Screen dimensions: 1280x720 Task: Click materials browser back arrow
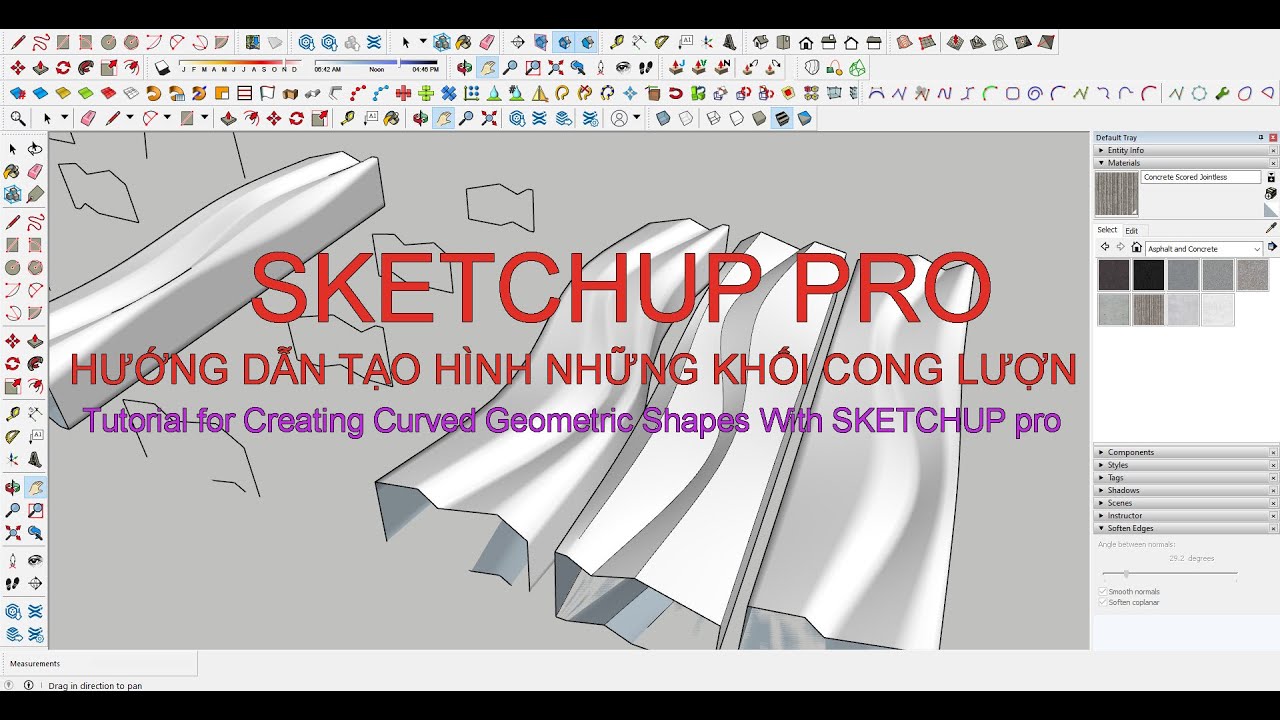pyautogui.click(x=1105, y=247)
